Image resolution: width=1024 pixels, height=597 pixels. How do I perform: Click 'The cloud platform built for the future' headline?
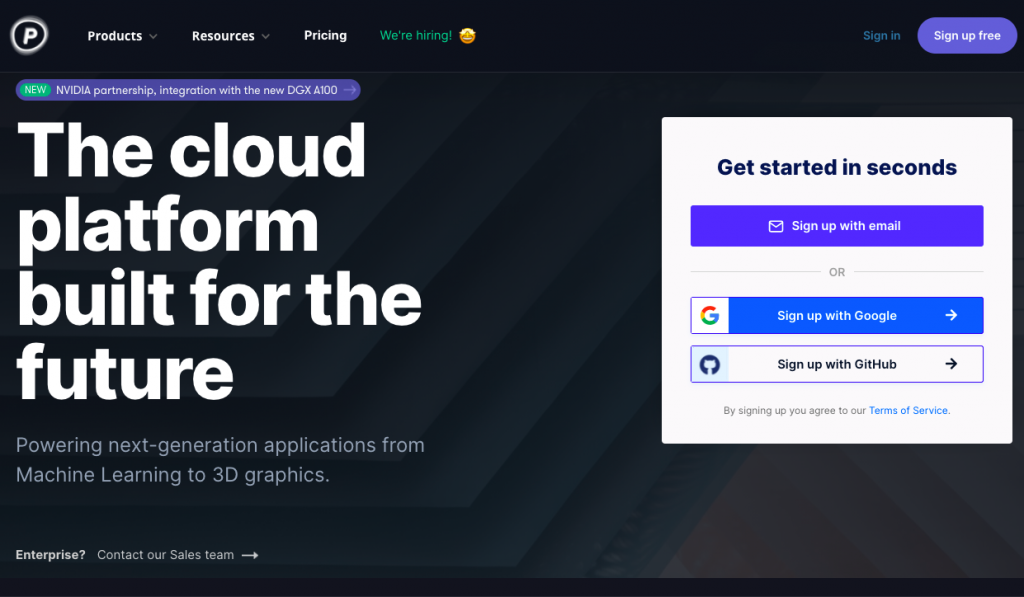(x=219, y=261)
